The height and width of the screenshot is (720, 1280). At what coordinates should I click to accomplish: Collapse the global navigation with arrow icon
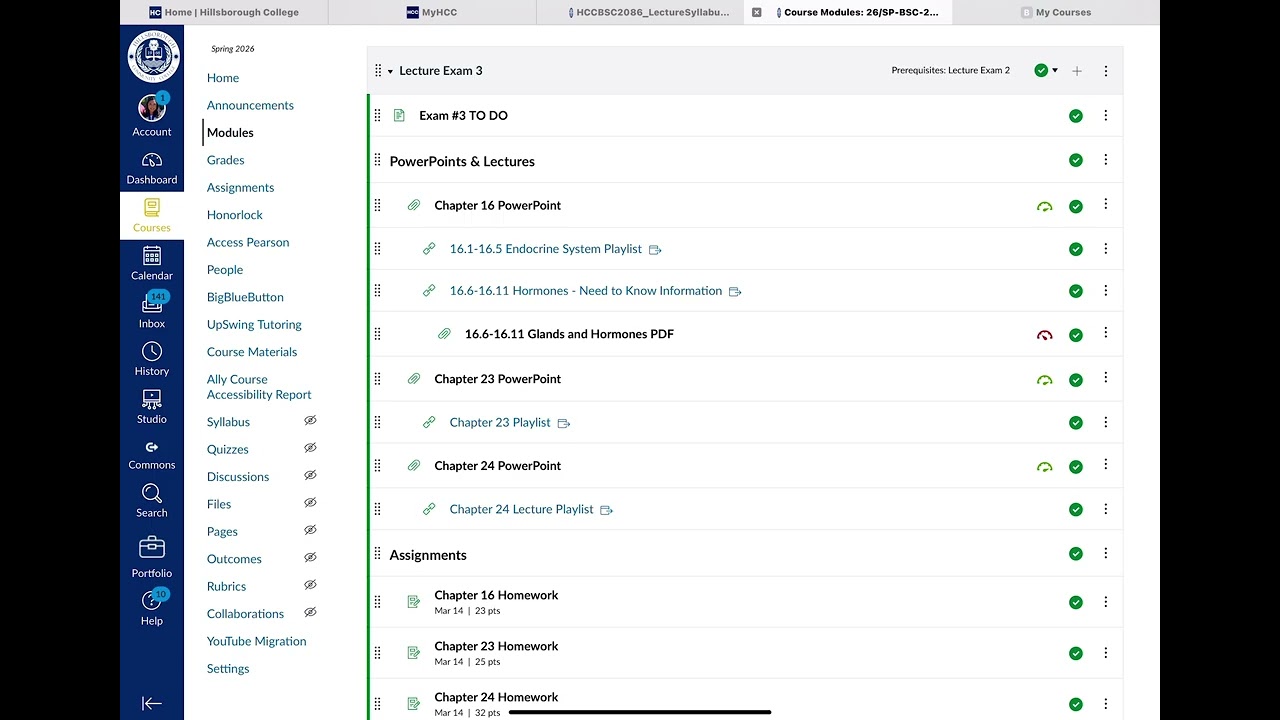[x=152, y=704]
